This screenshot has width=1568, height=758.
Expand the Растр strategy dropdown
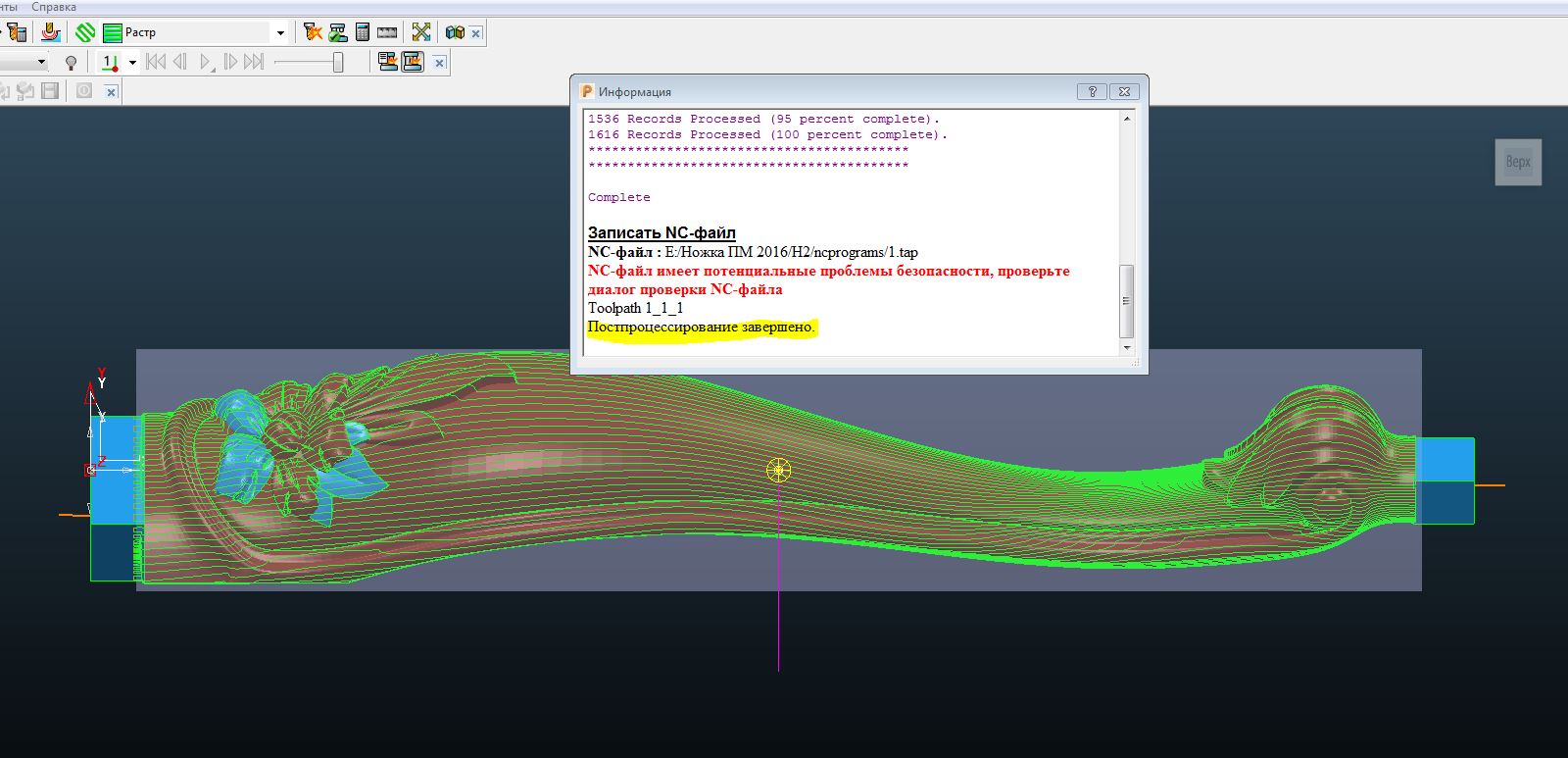(x=280, y=32)
